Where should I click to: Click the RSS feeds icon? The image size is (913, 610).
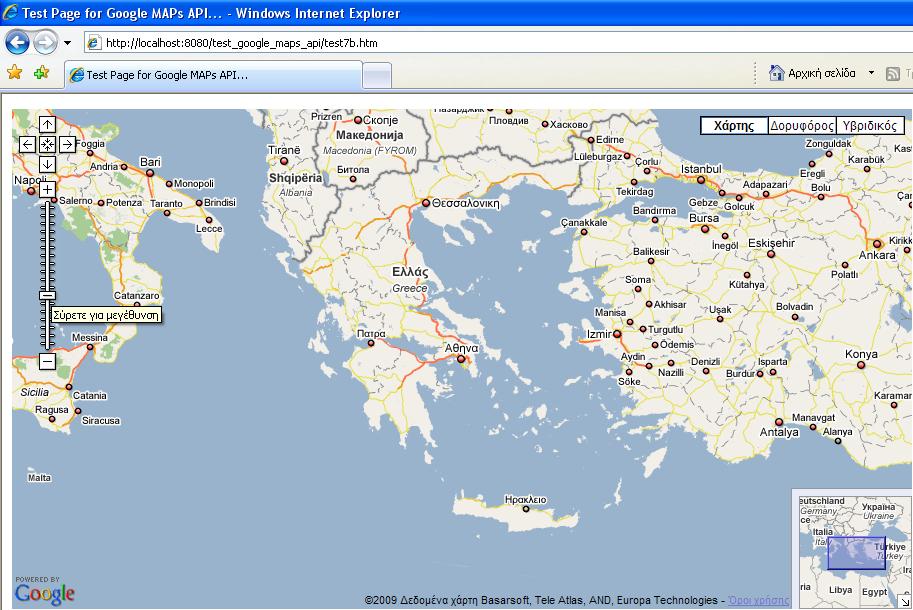click(893, 74)
